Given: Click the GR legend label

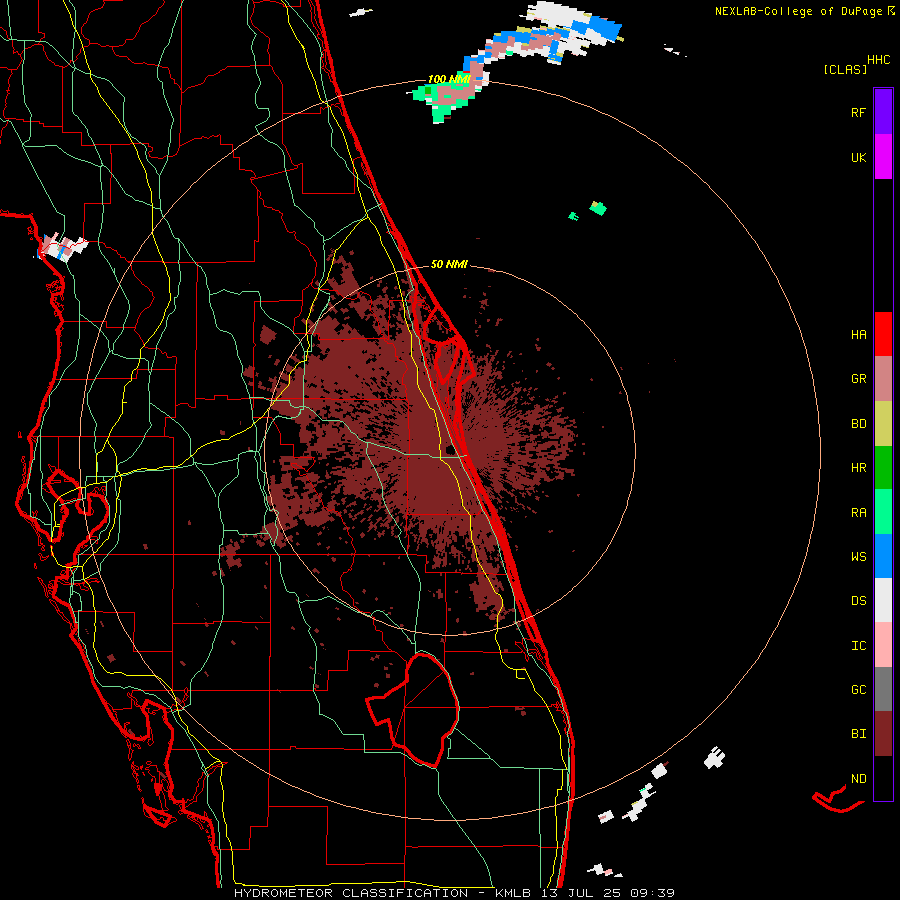Looking at the screenshot, I should (858, 379).
